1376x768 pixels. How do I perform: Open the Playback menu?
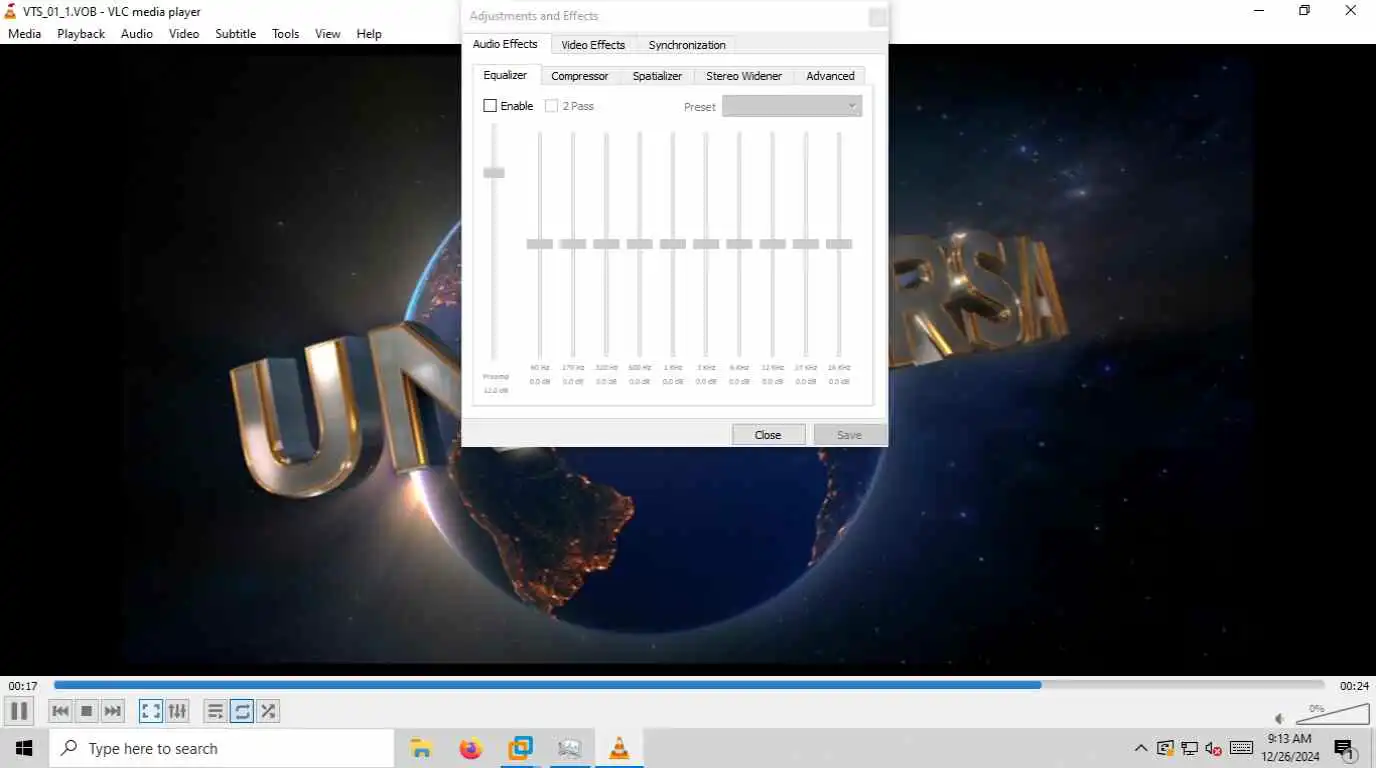81,33
